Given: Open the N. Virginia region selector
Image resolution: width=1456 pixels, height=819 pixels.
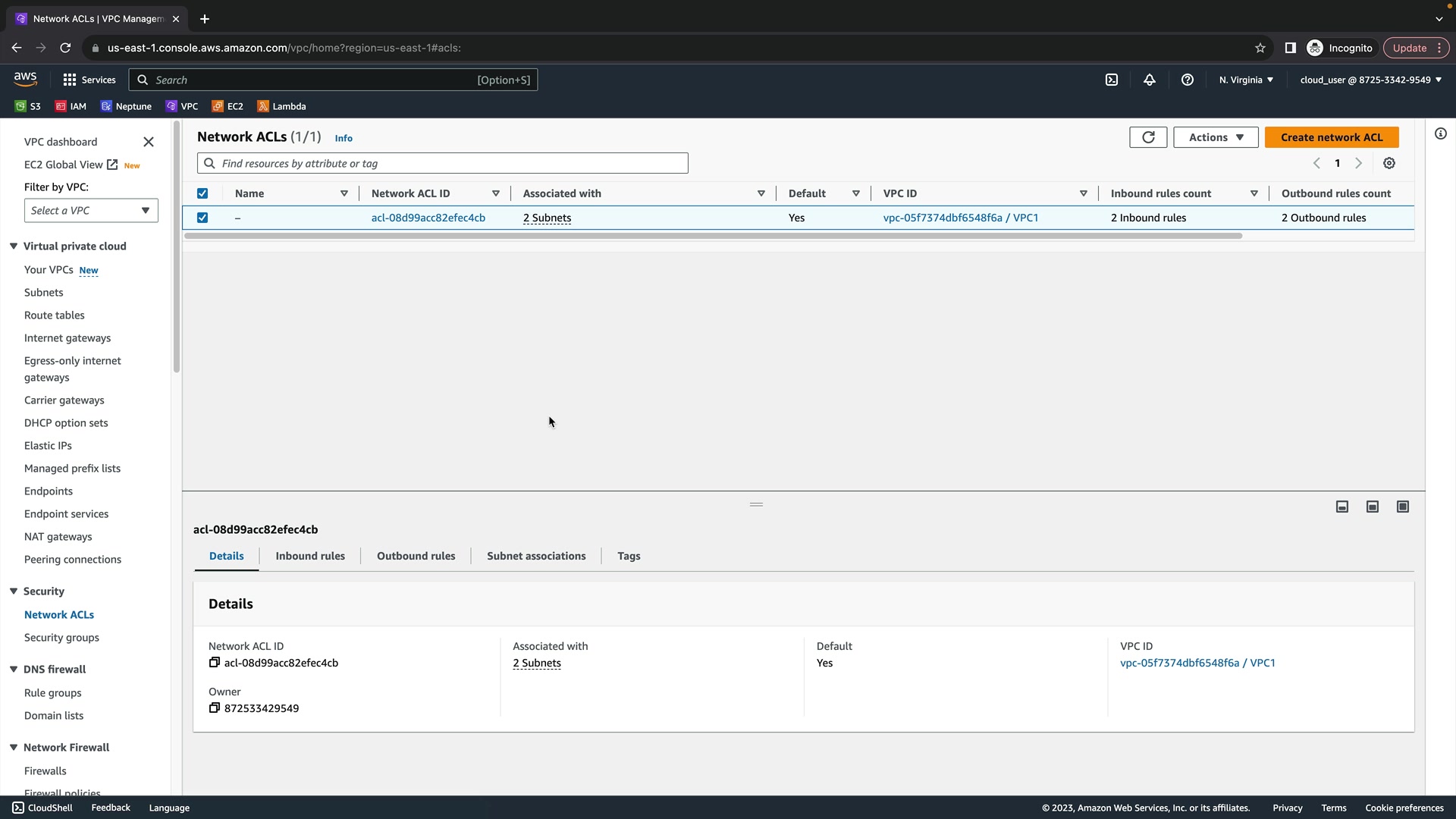Looking at the screenshot, I should pos(1246,80).
